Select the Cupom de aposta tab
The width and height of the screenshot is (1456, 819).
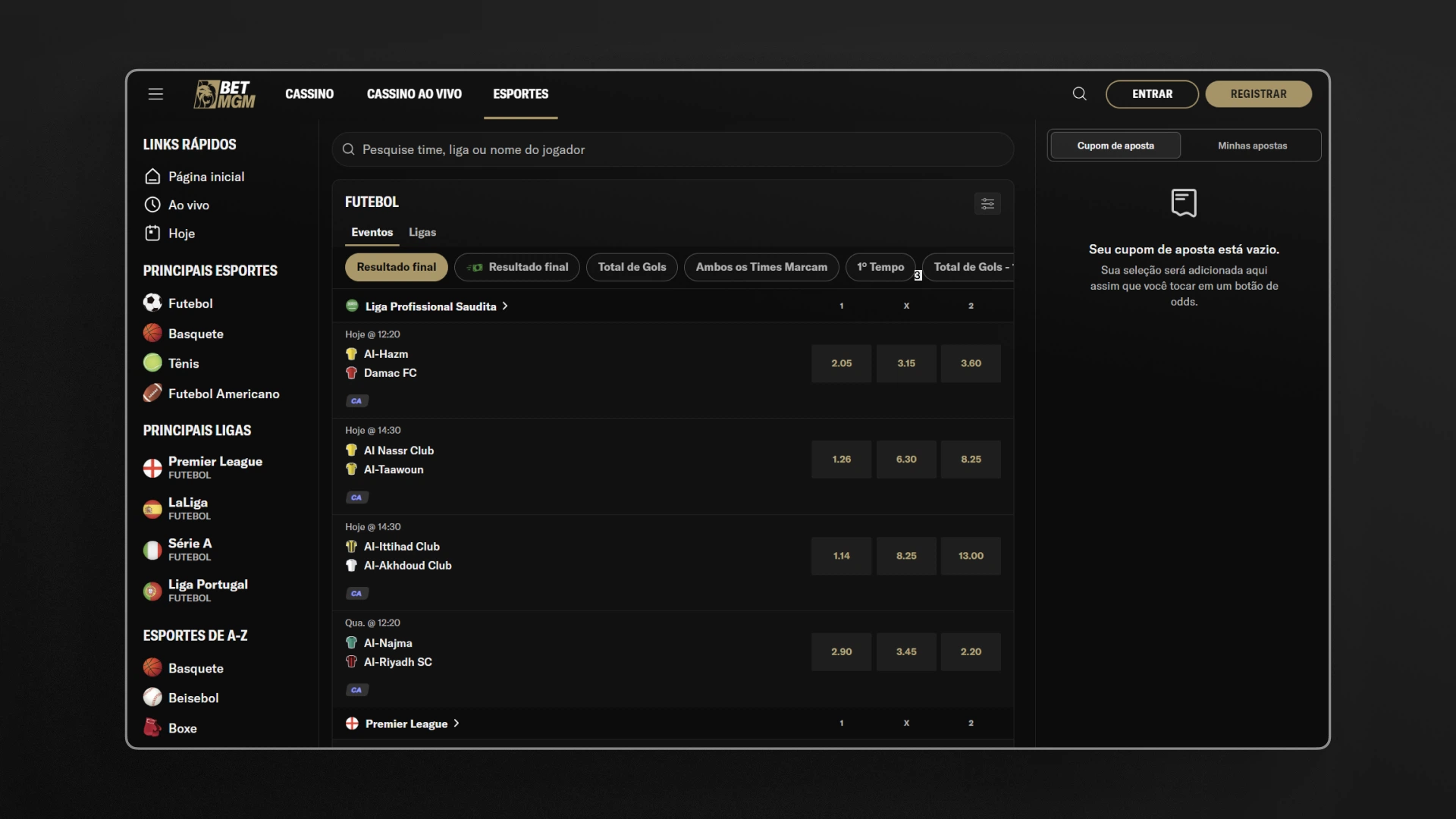[x=1116, y=146]
